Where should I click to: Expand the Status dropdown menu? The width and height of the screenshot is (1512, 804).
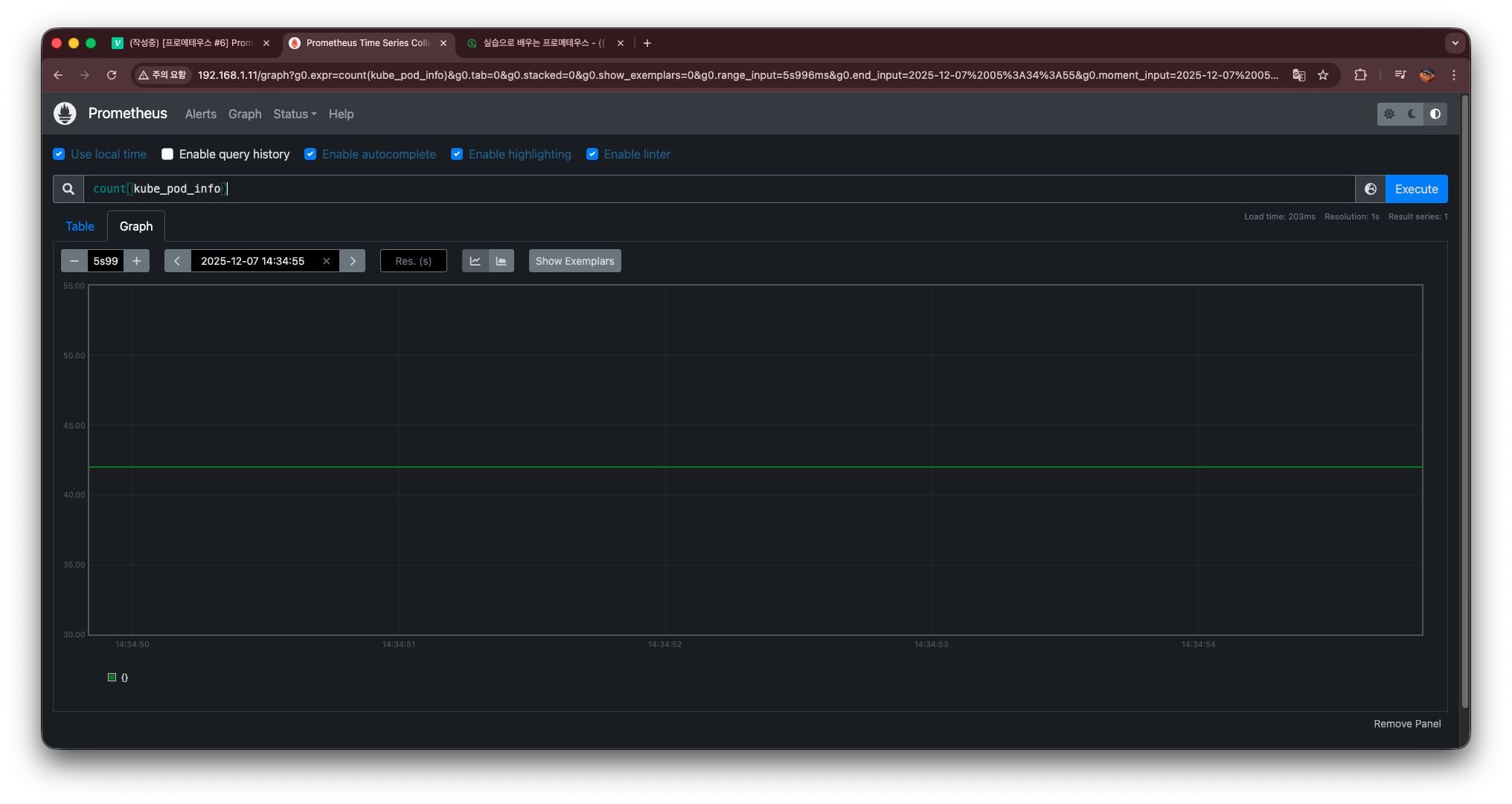295,114
